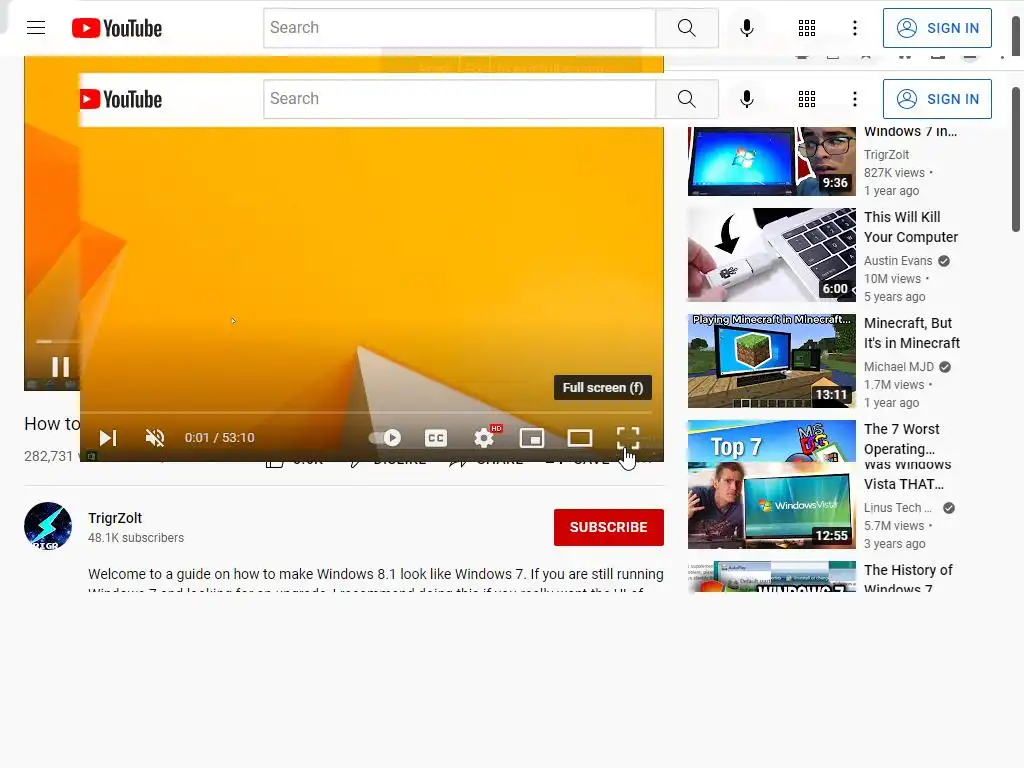Click the top SIGN IN button

click(x=937, y=28)
